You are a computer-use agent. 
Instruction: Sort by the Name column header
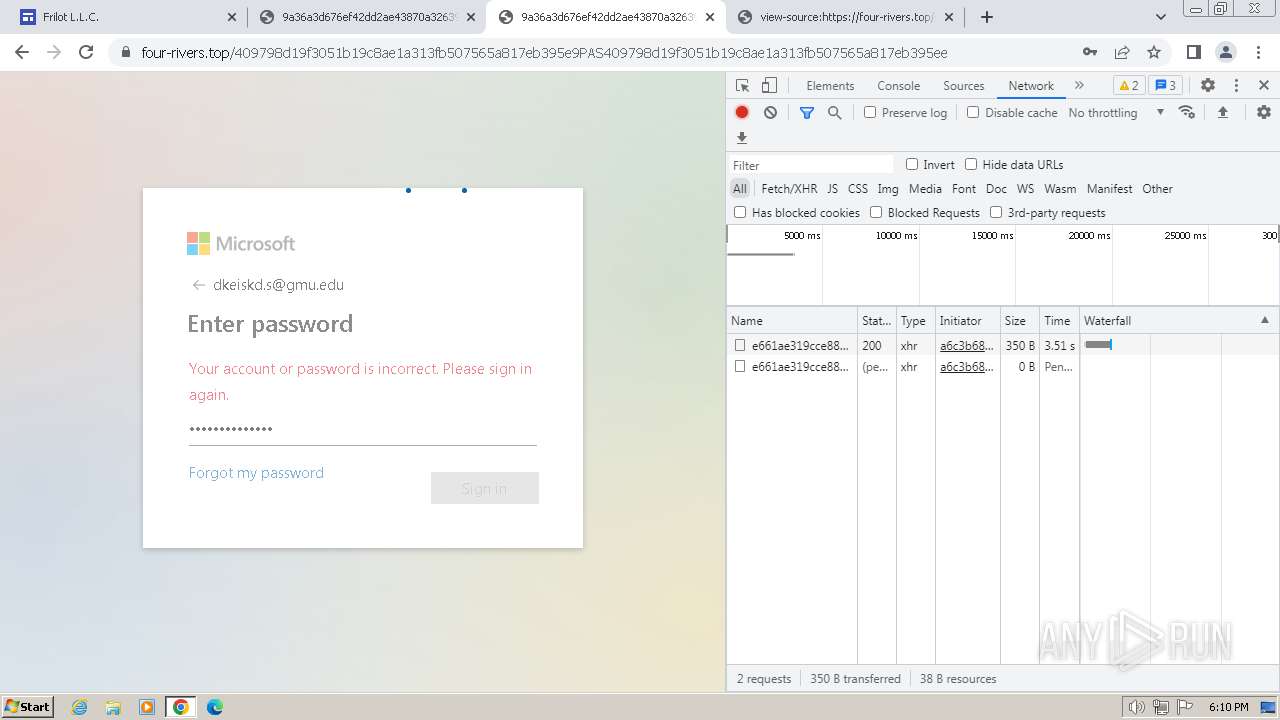791,321
